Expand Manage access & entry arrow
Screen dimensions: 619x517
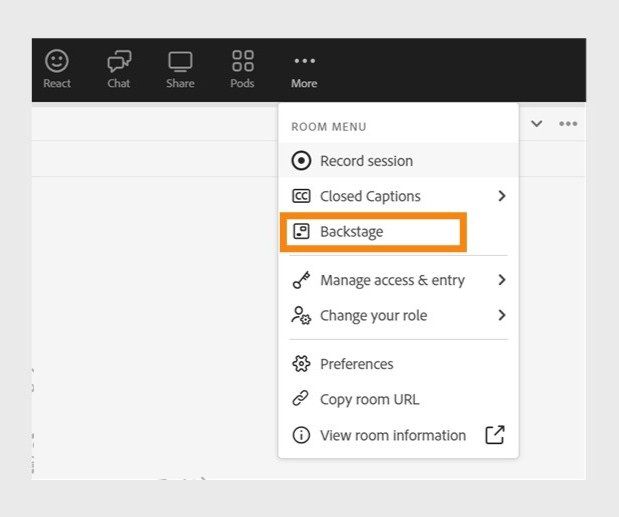click(x=502, y=280)
